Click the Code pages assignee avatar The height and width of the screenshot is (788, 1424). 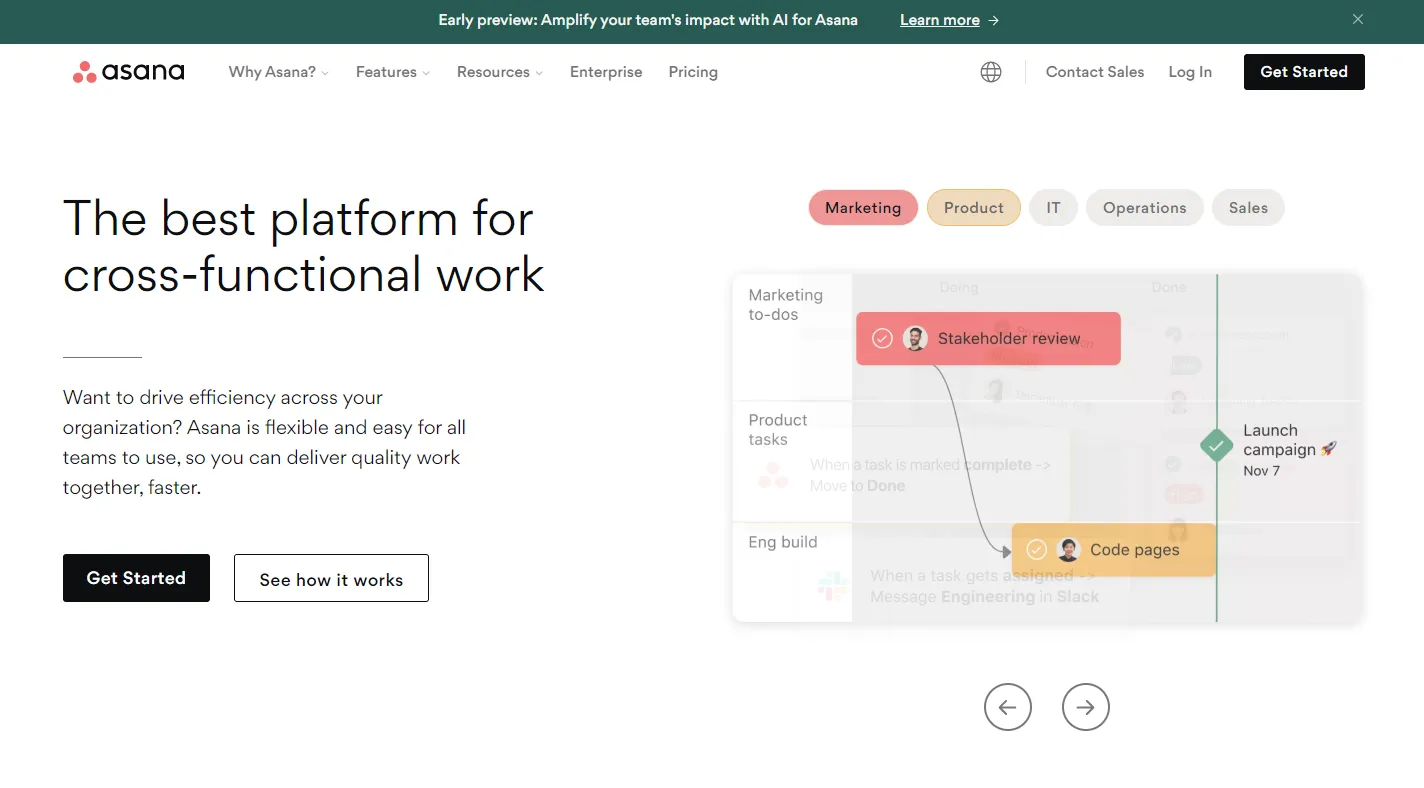[1069, 549]
